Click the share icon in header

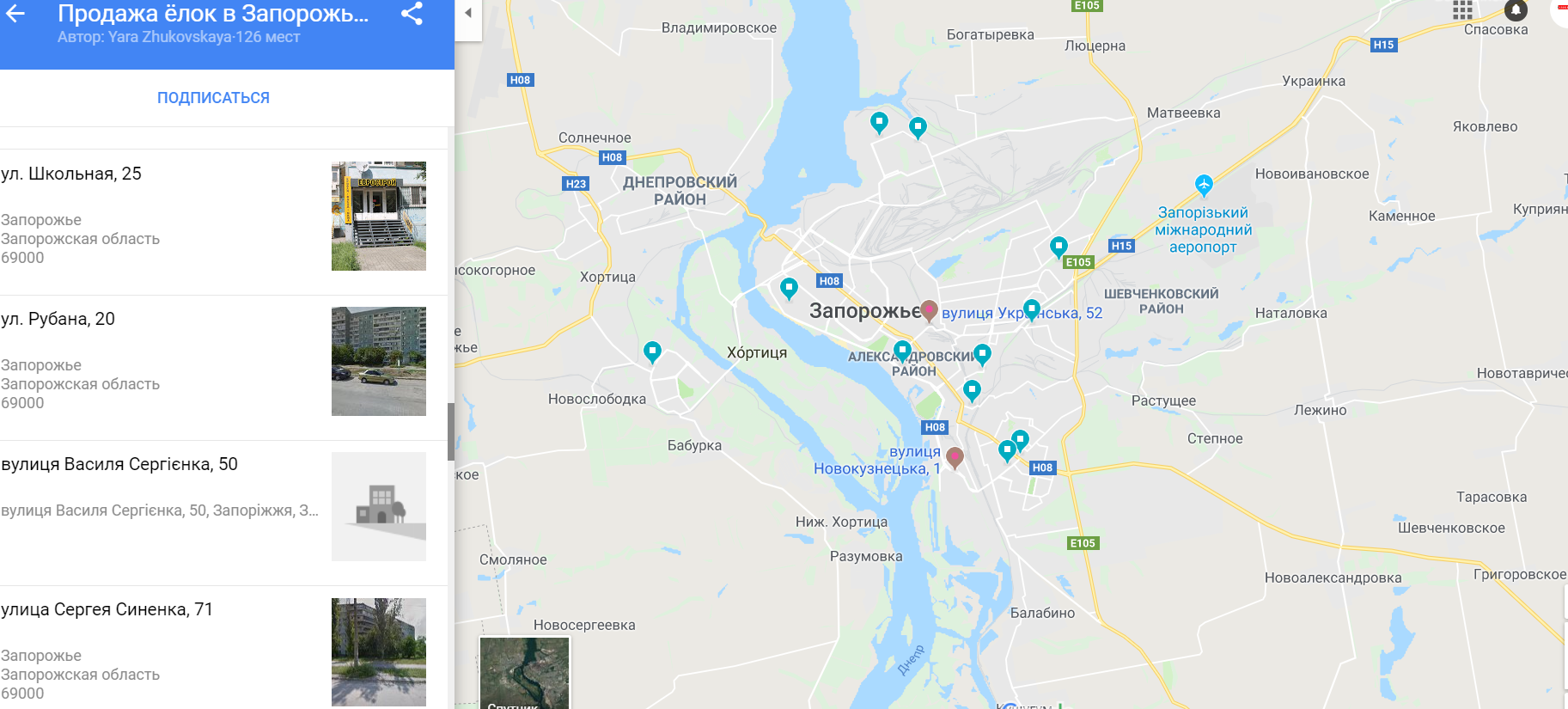[412, 13]
